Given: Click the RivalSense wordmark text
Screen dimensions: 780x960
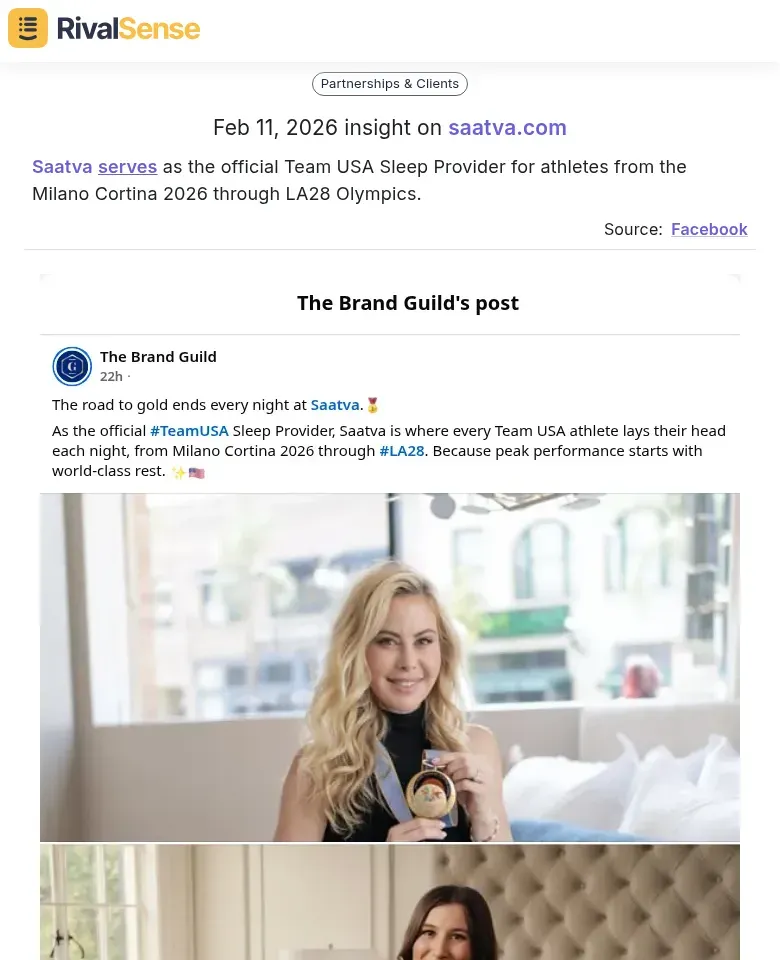Looking at the screenshot, I should click(129, 29).
